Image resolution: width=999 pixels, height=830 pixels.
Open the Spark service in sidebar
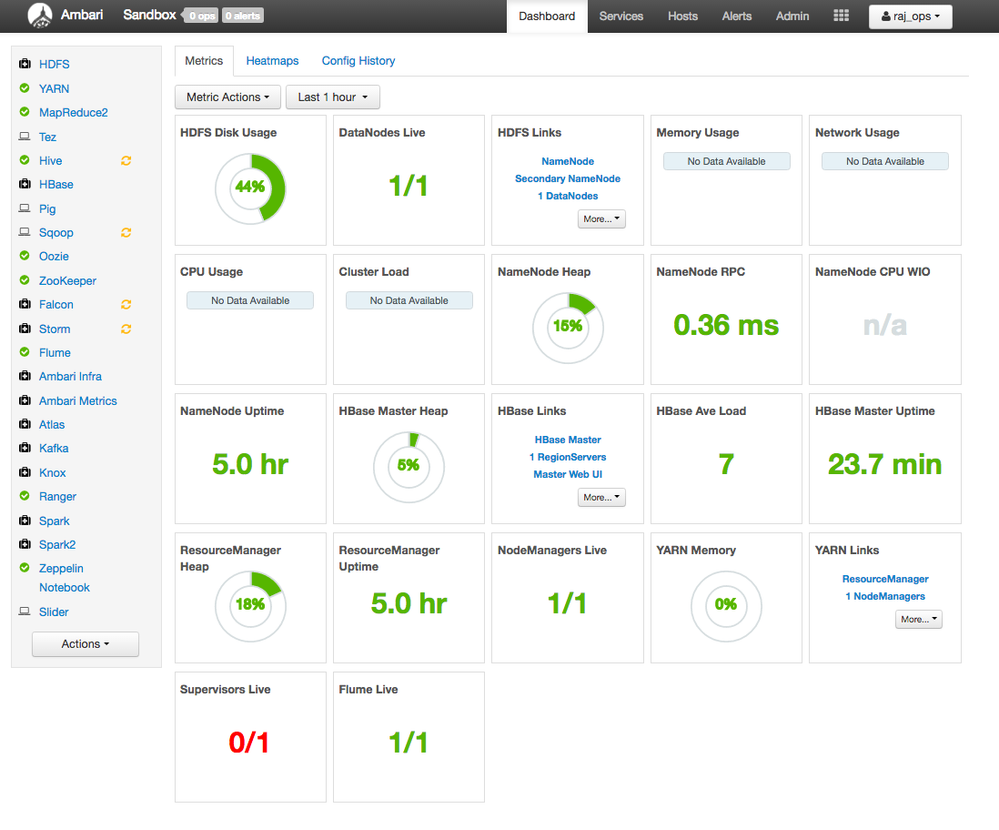[54, 520]
